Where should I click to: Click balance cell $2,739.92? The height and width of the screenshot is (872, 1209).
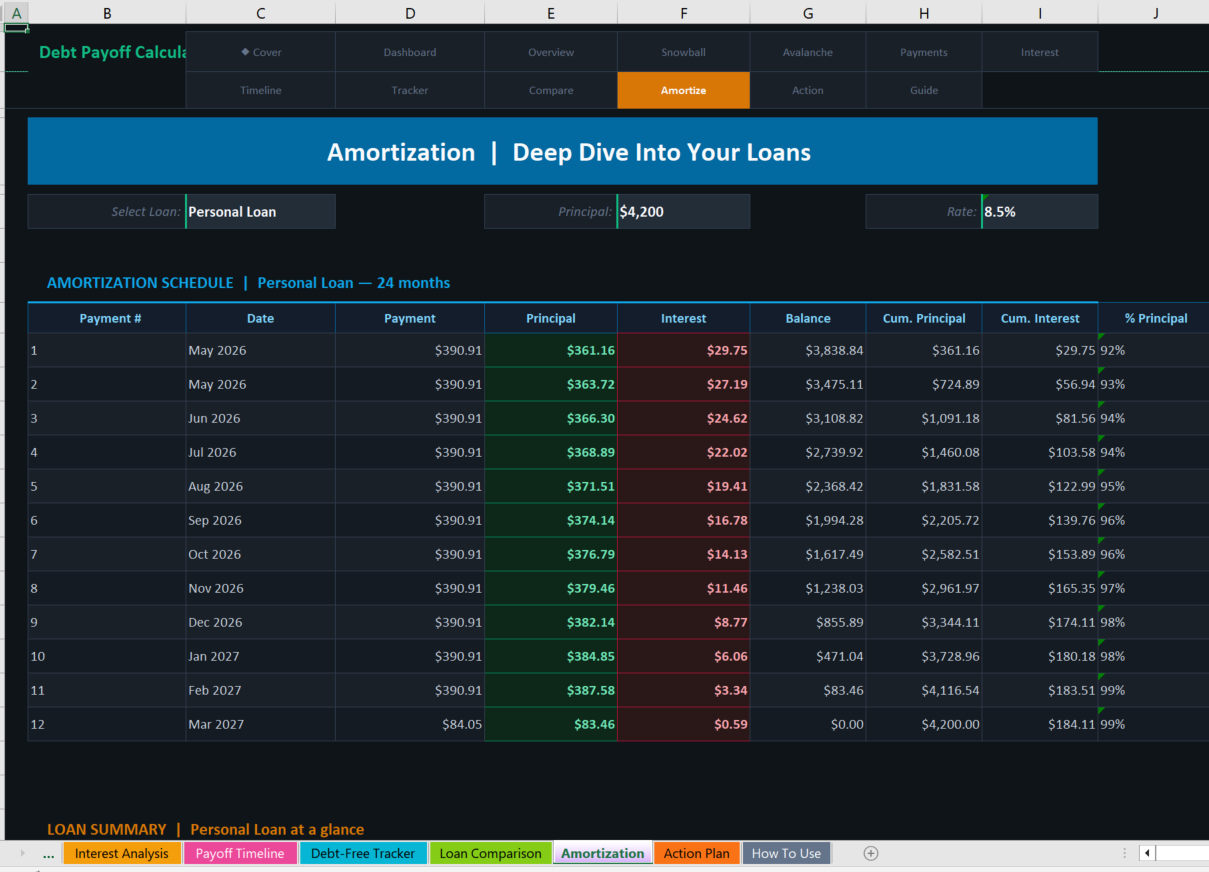coord(808,452)
